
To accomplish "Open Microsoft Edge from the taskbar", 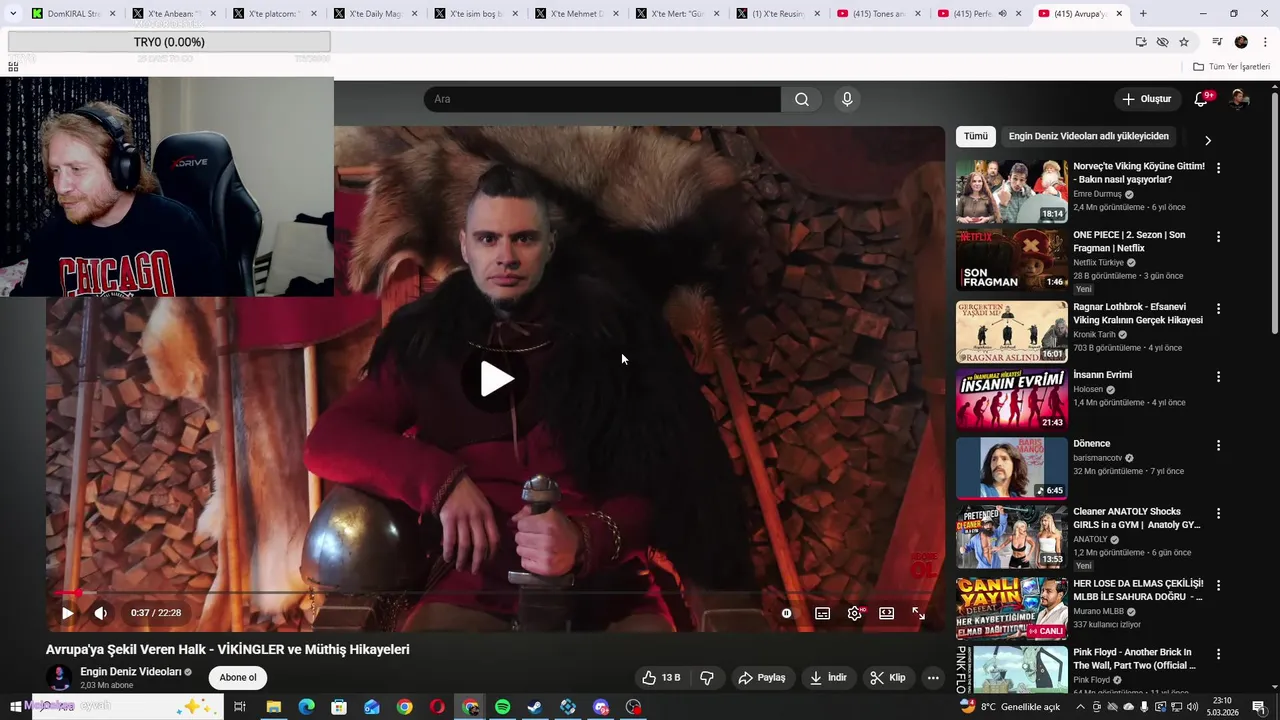I will [x=307, y=707].
